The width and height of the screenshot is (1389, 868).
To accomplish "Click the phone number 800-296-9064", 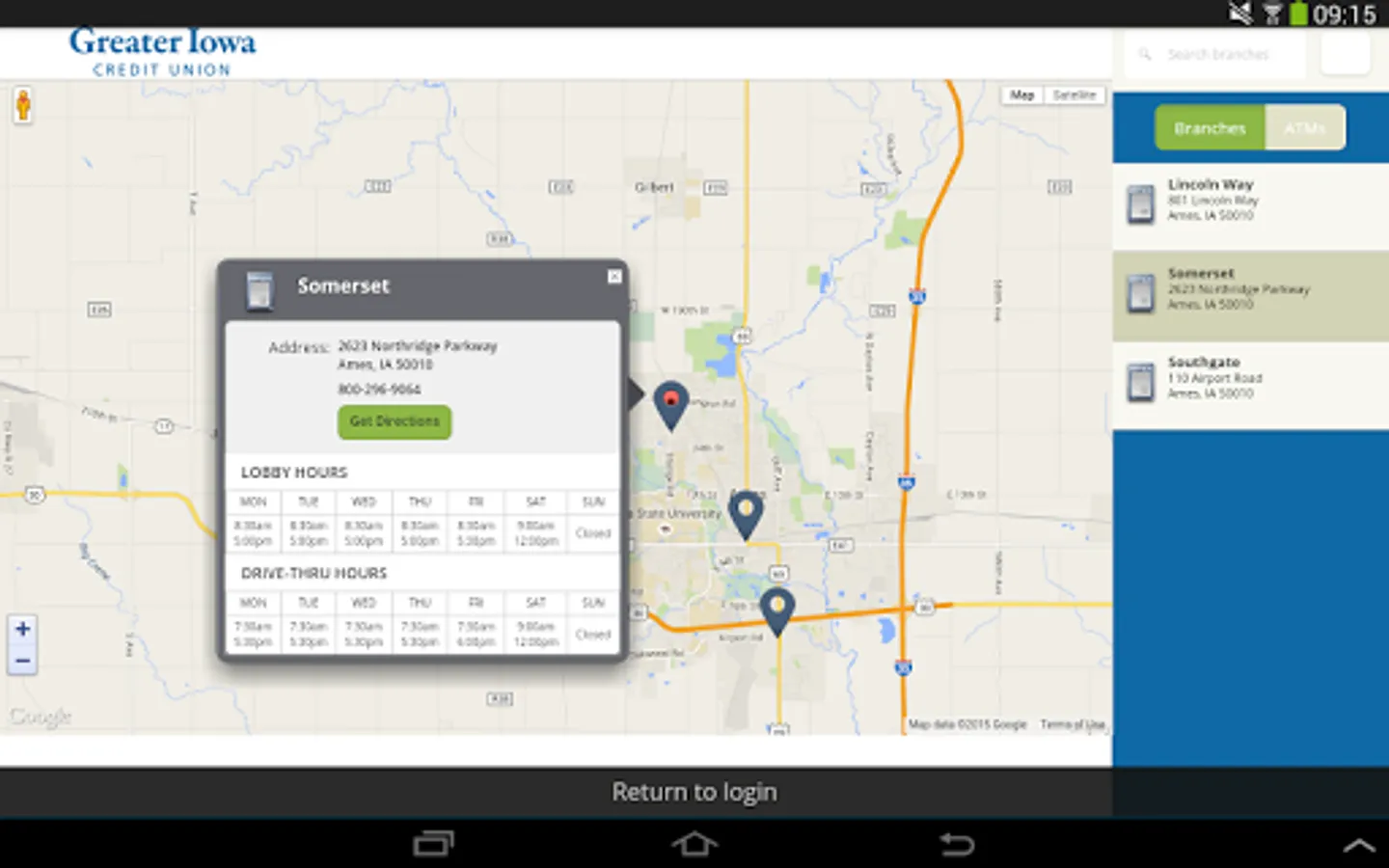I will pos(379,390).
